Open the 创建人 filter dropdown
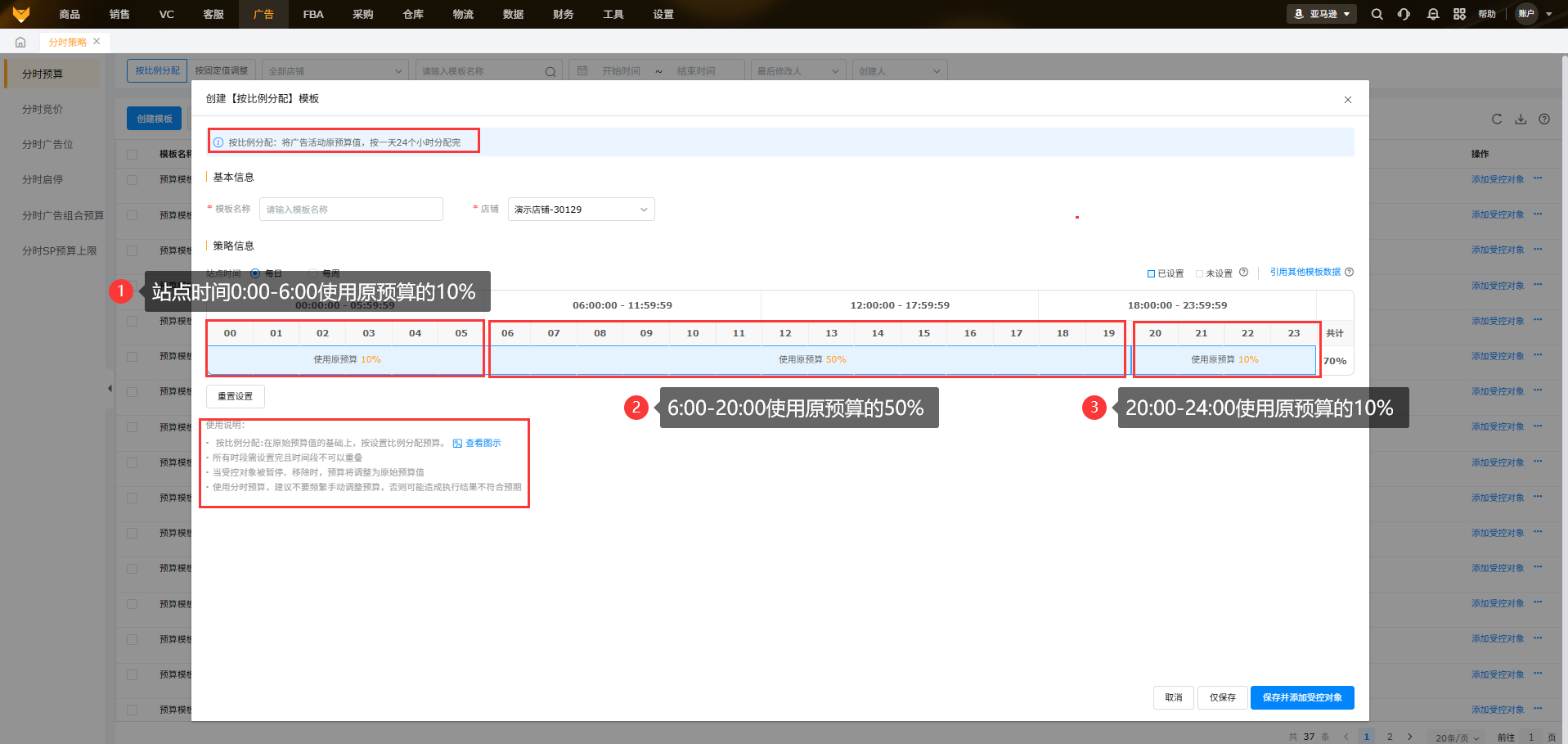This screenshot has height=744, width=1568. coord(900,71)
